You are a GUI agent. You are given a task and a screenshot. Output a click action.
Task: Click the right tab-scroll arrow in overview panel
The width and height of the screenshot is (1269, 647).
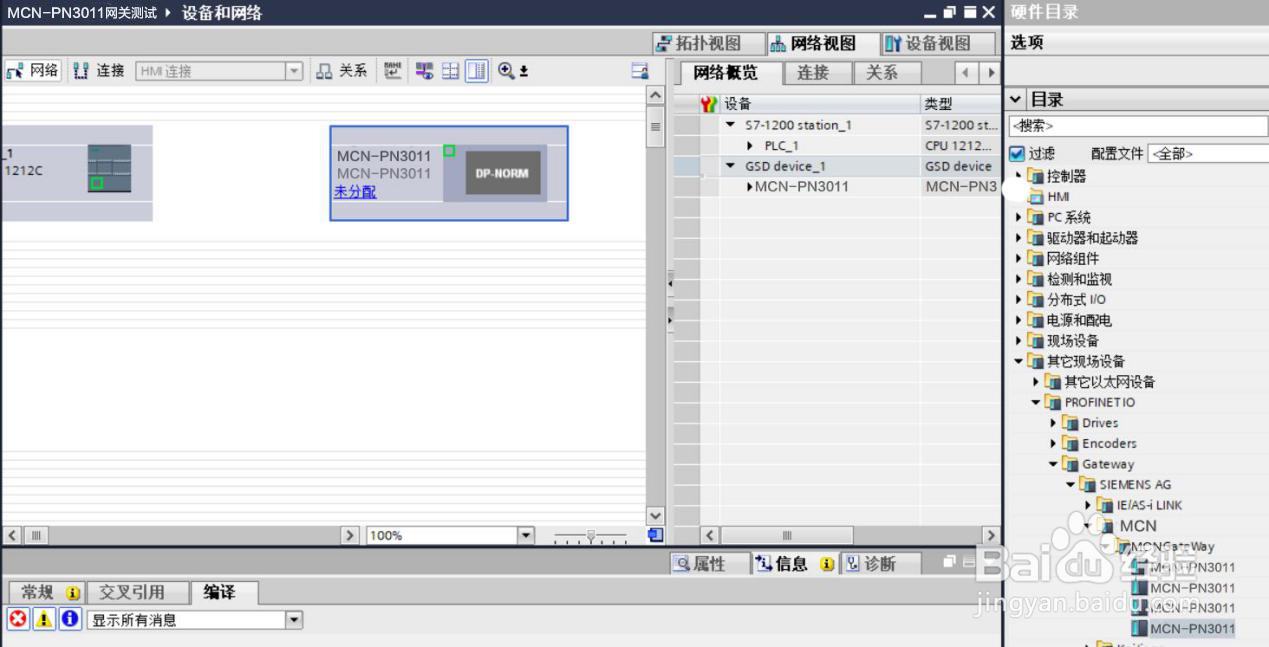click(x=991, y=73)
